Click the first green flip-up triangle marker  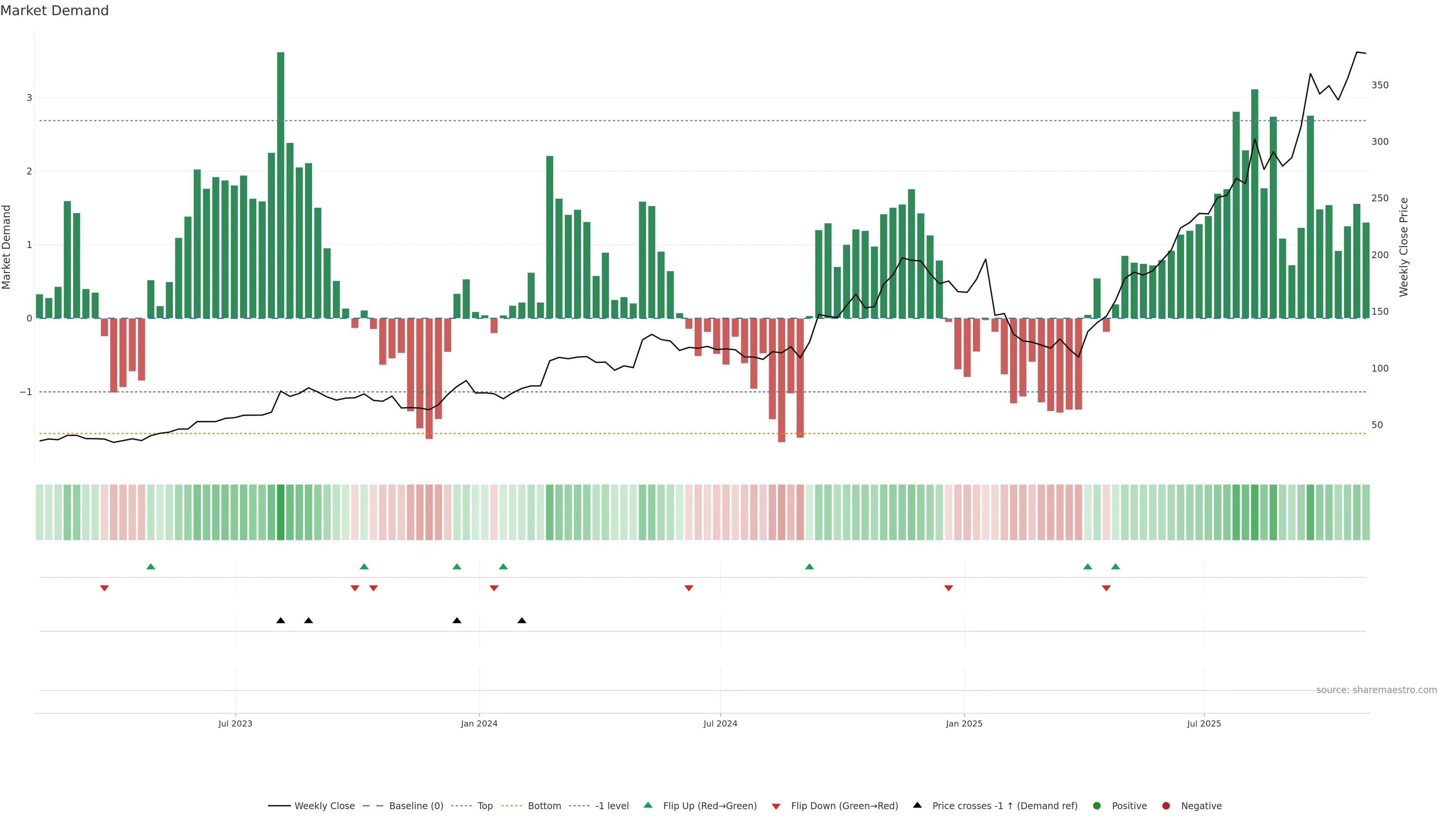[x=151, y=566]
